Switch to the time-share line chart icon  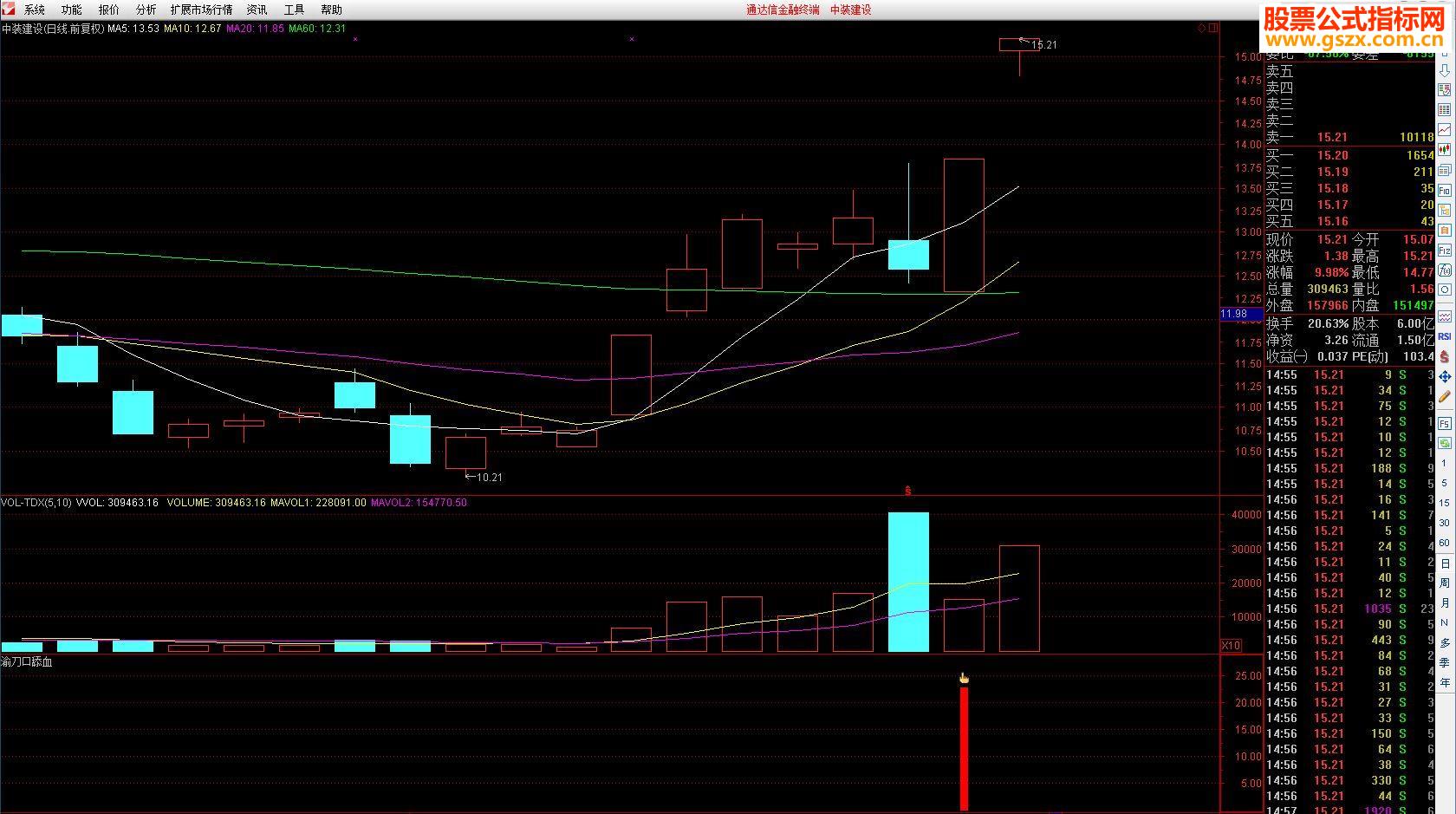(x=1445, y=130)
